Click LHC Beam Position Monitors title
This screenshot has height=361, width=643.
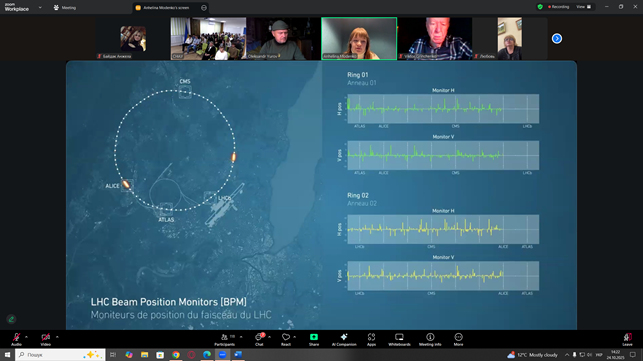169,302
